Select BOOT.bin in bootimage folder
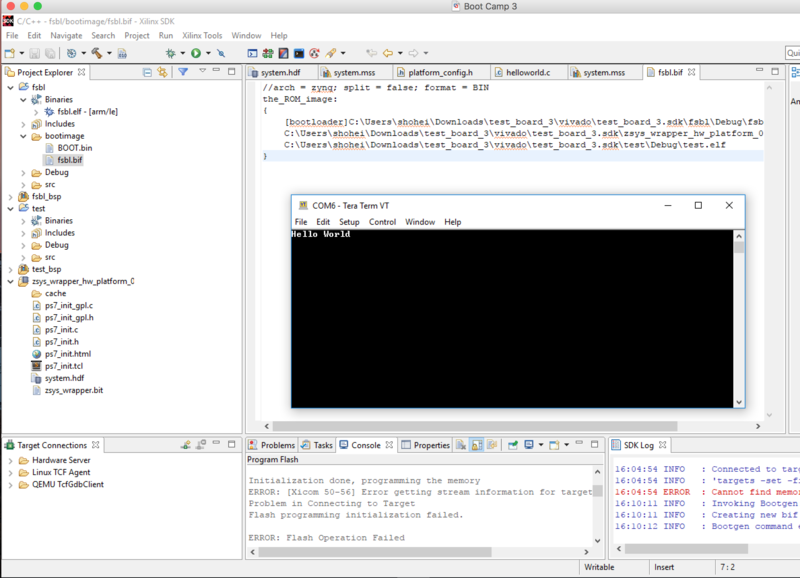Viewport: 800px width, 578px height. 74,148
